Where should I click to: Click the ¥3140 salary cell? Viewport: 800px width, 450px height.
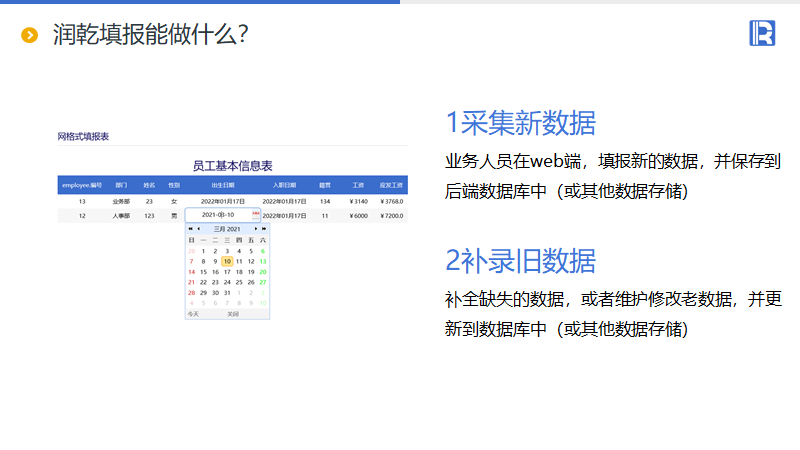(359, 202)
